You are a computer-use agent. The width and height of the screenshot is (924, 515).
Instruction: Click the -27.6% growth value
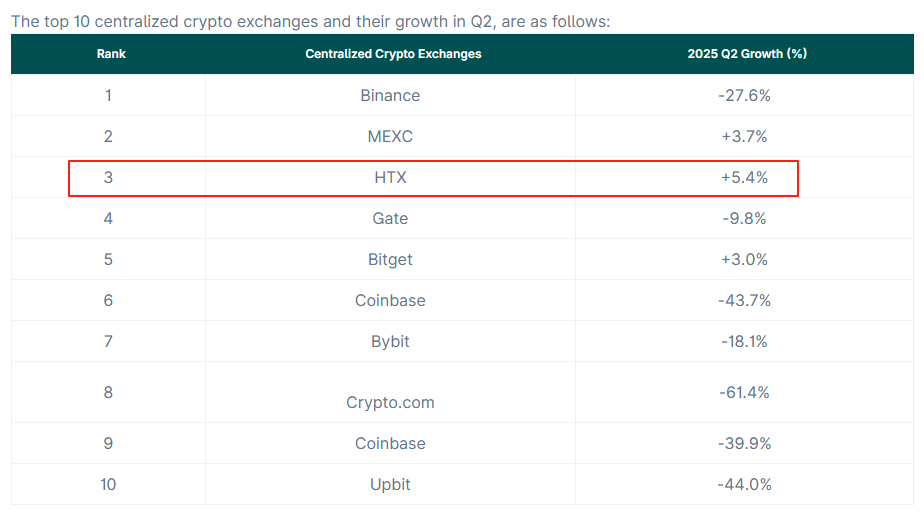(x=745, y=96)
